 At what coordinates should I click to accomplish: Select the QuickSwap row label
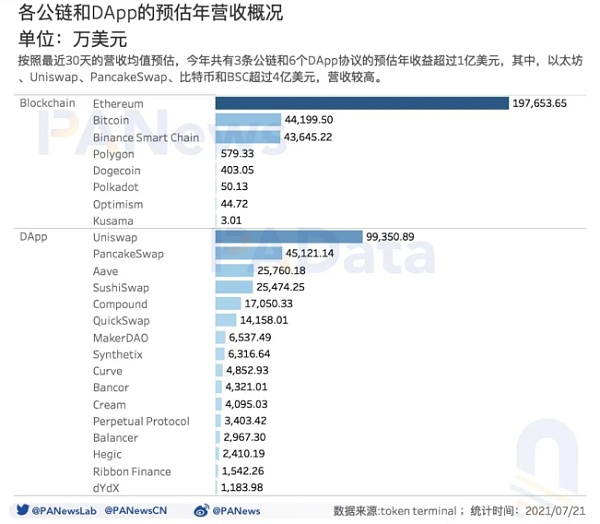[x=121, y=321]
